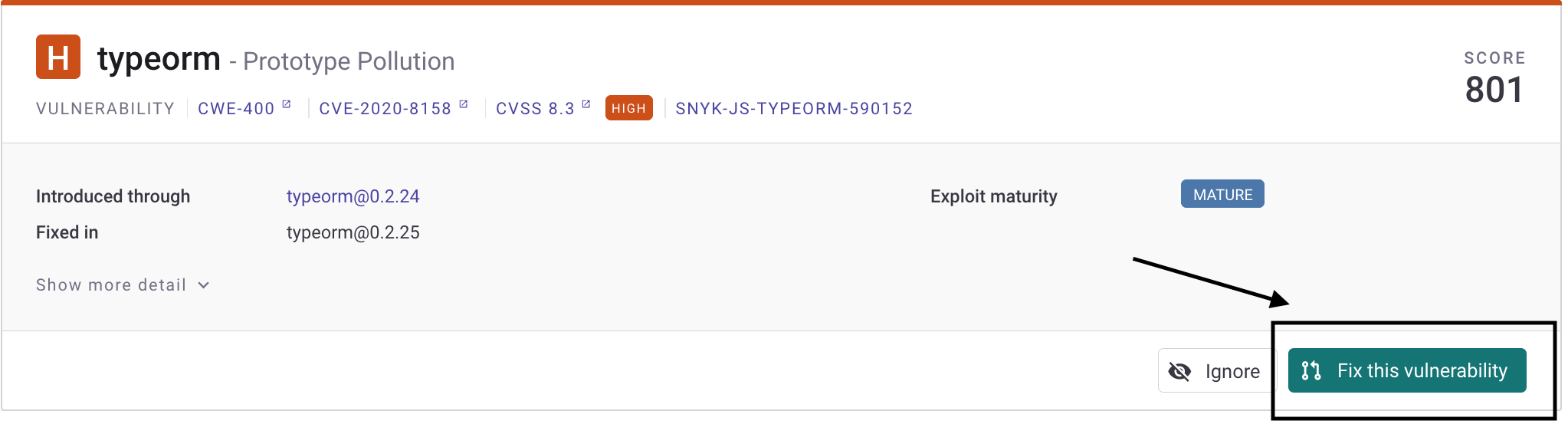This screenshot has height=434, width=1568.
Task: Follow the typeorm@0.2.24 dependency link
Action: tap(353, 196)
